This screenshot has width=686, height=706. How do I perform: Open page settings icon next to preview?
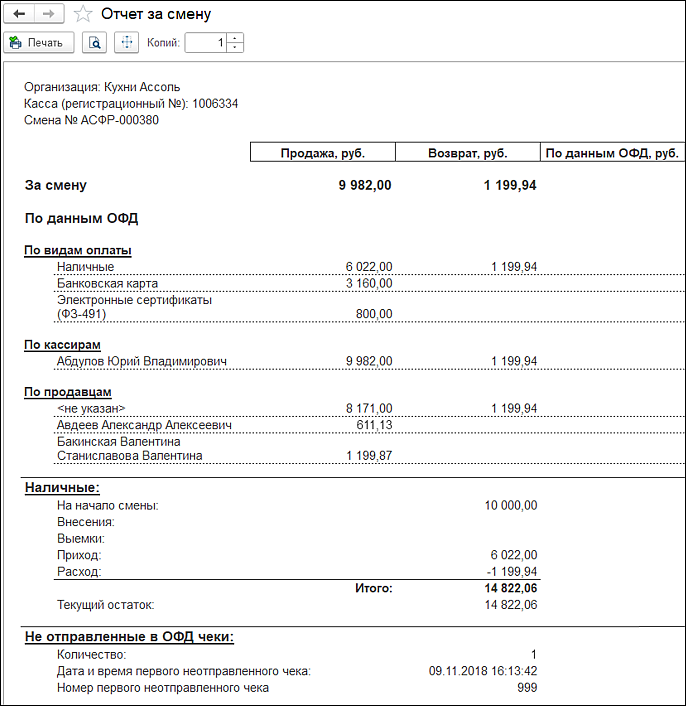(x=126, y=43)
